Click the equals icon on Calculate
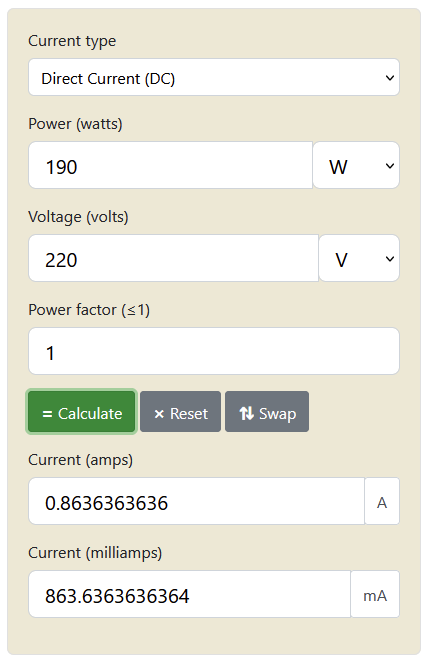Viewport: 432px width, 663px height. (x=47, y=414)
